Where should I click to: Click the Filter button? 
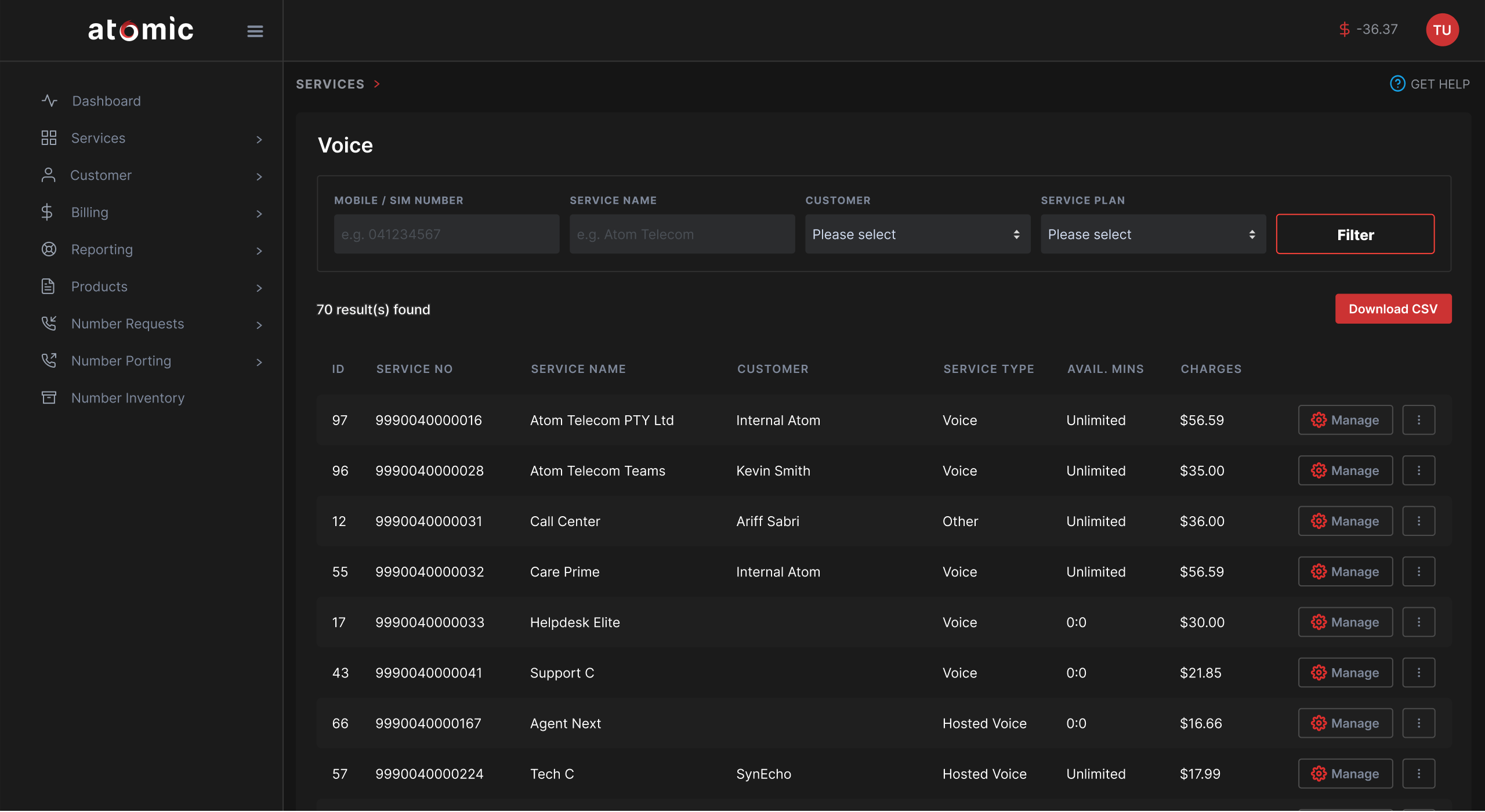1355,234
